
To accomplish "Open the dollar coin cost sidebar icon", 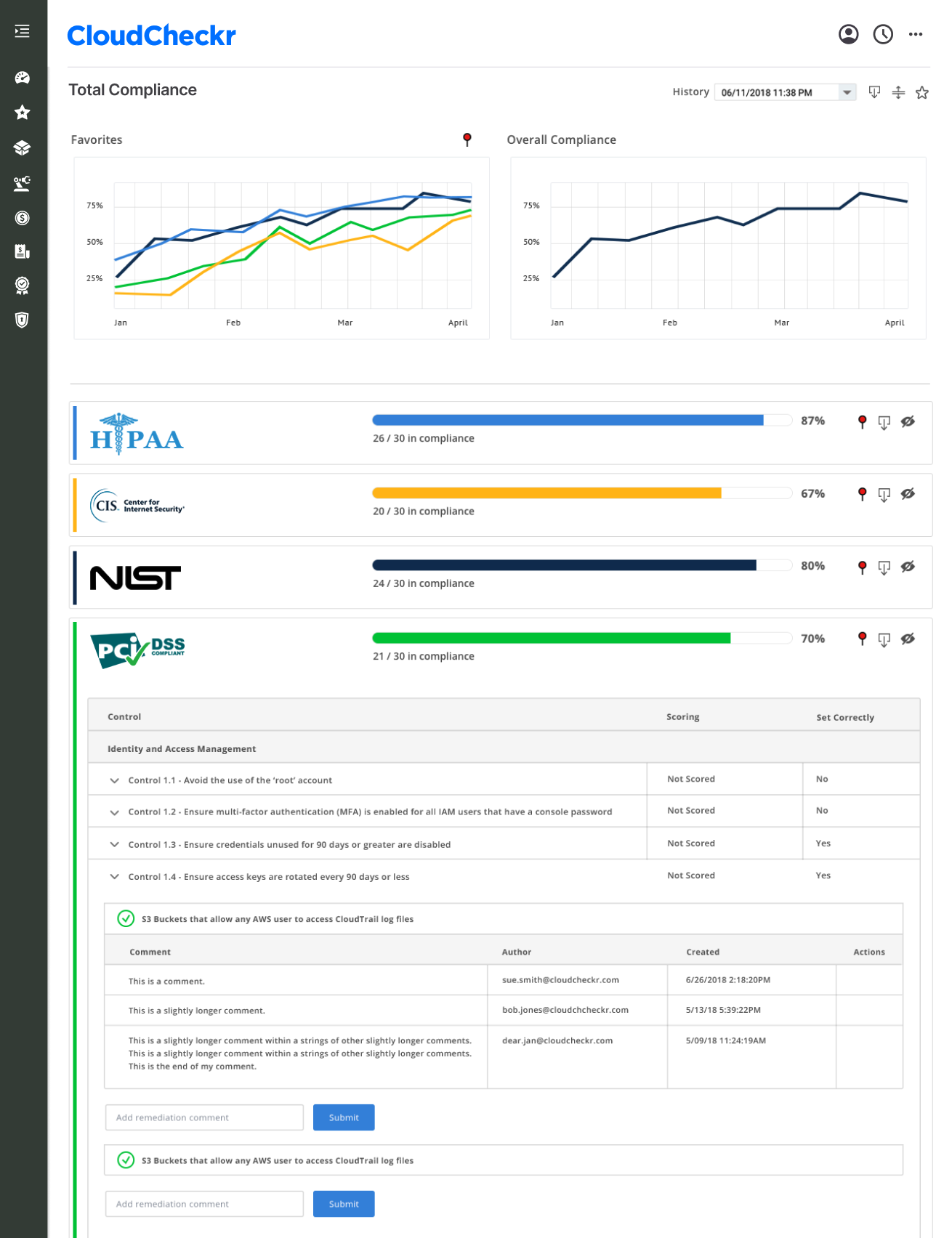I will pyautogui.click(x=23, y=218).
